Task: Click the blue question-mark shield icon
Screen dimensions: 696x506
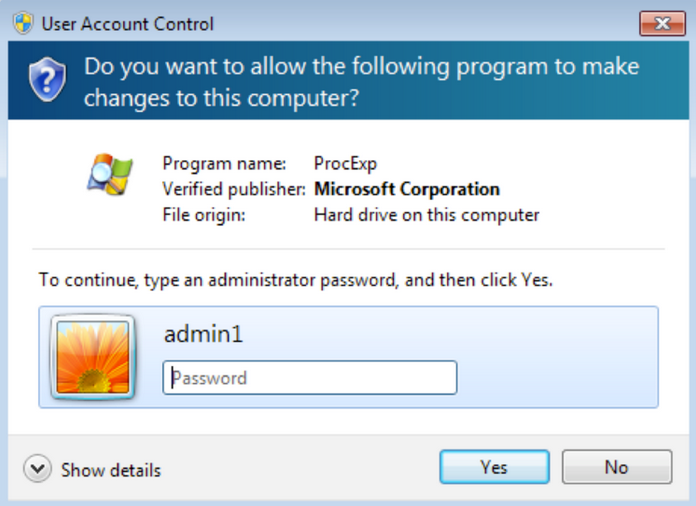Action: tap(47, 79)
